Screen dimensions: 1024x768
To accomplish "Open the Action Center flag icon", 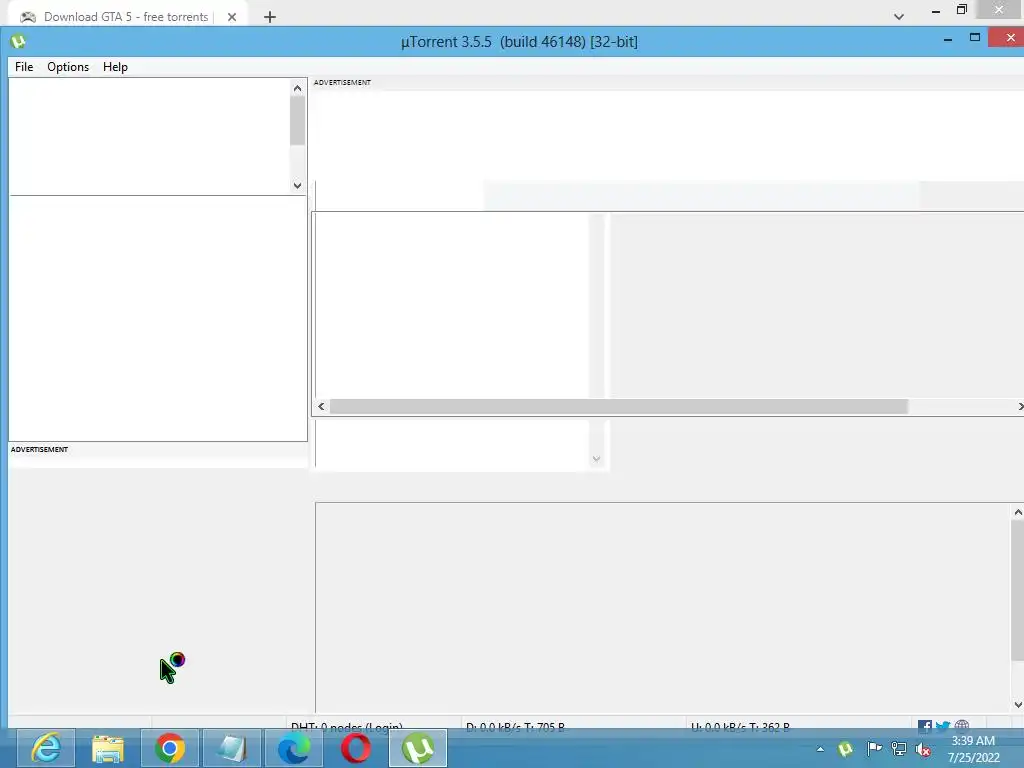I will click(874, 749).
